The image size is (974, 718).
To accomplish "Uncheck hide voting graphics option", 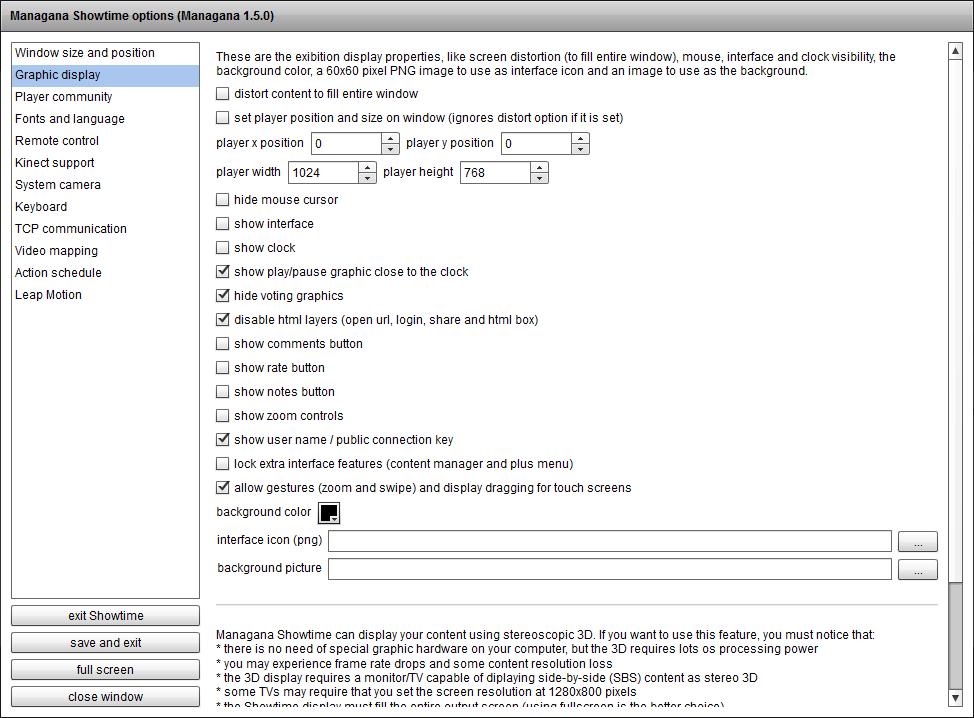I will (x=223, y=296).
